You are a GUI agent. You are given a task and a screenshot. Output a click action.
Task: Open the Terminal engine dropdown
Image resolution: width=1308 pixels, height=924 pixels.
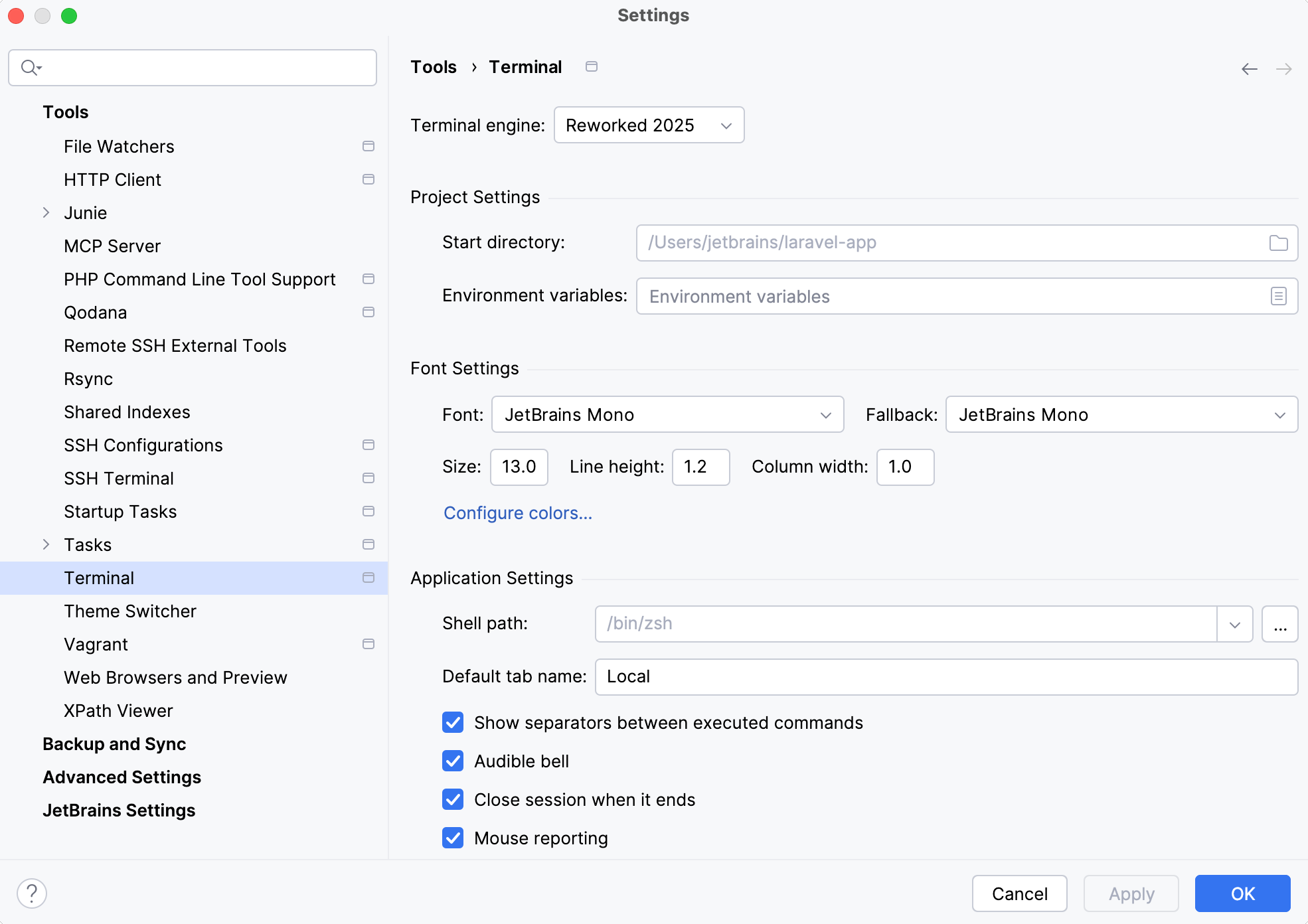649,125
